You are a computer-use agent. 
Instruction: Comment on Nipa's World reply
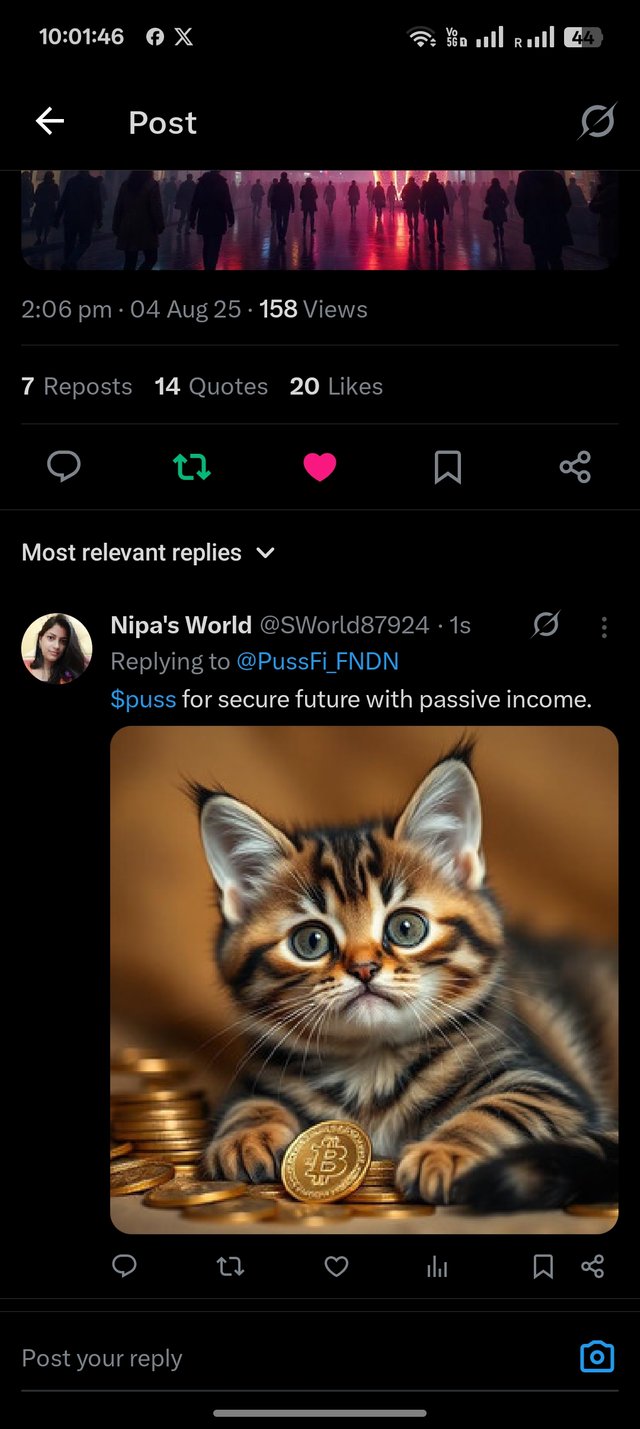(x=124, y=1267)
